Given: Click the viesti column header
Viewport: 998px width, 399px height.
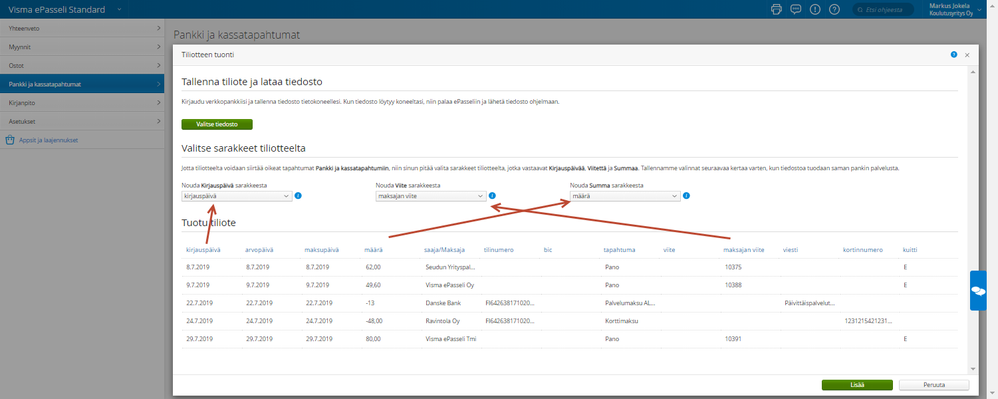Looking at the screenshot, I should pos(790,249).
